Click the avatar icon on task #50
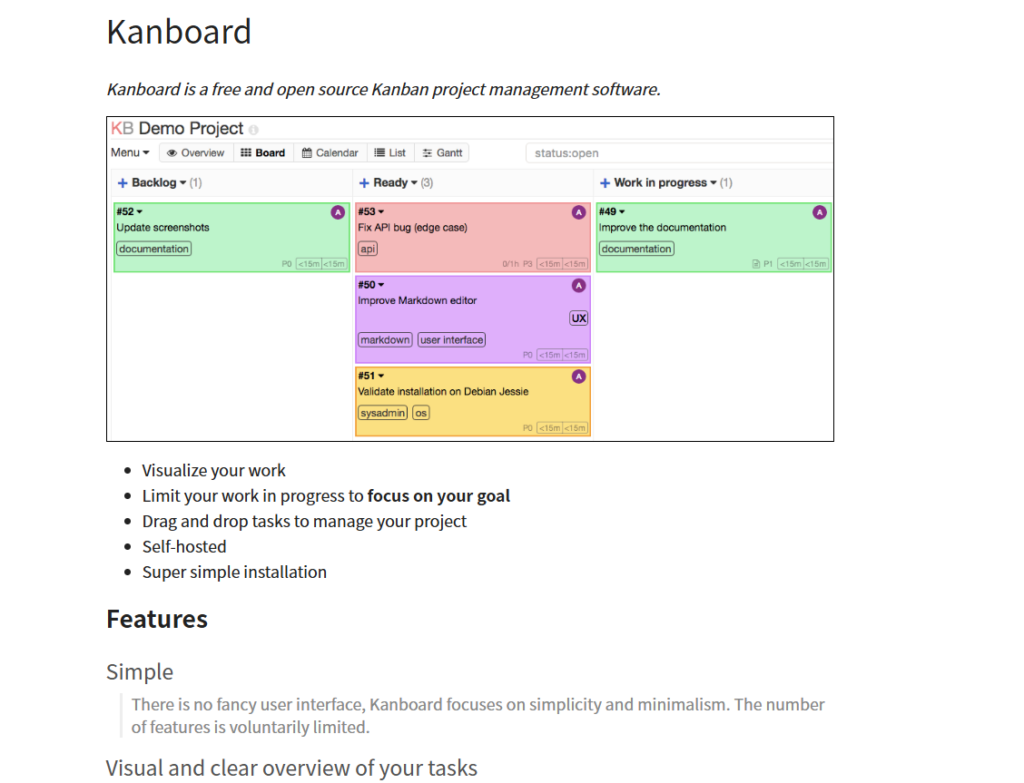The height and width of the screenshot is (783, 1024). coord(578,285)
